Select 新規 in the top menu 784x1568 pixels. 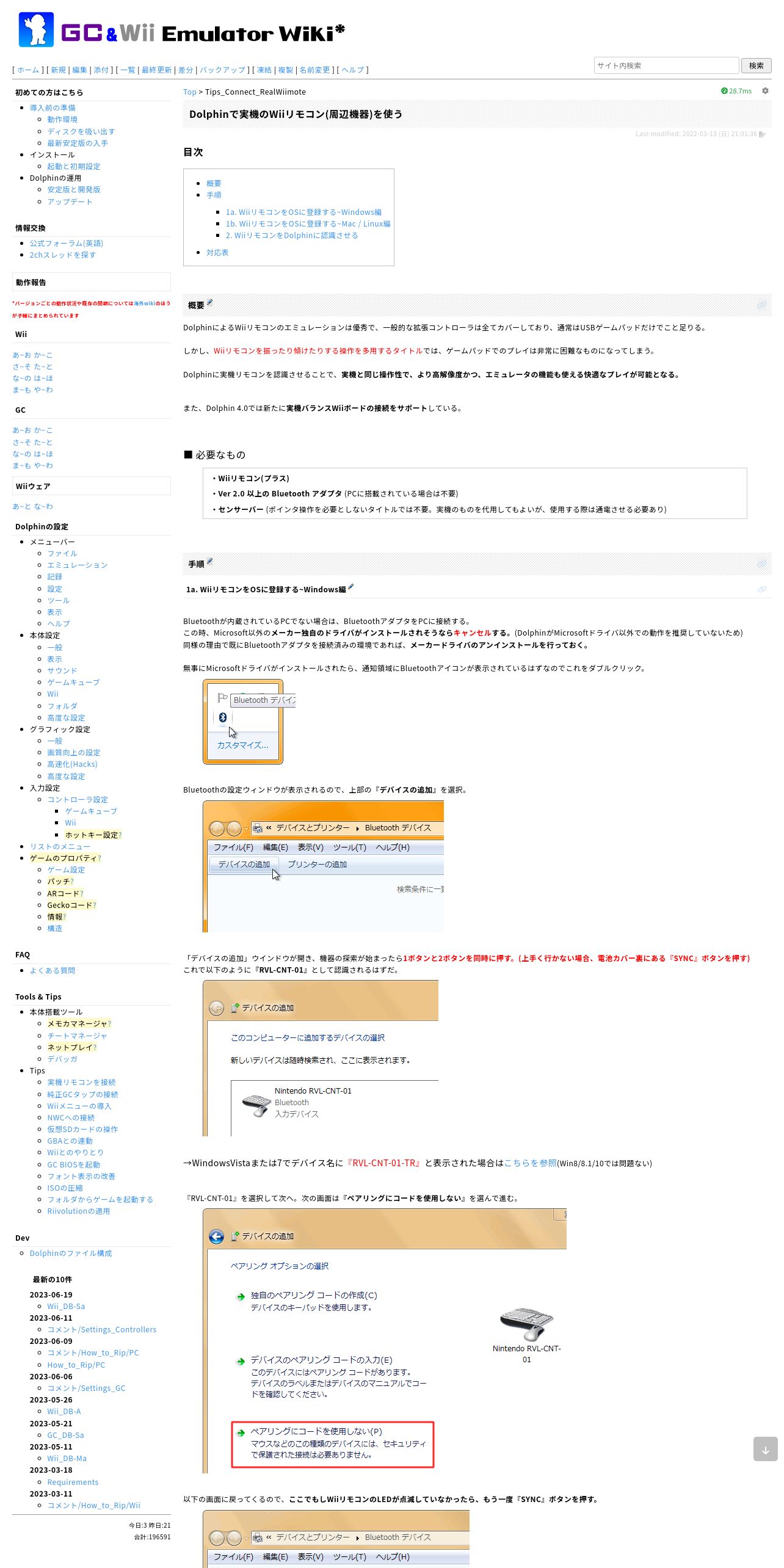(58, 70)
